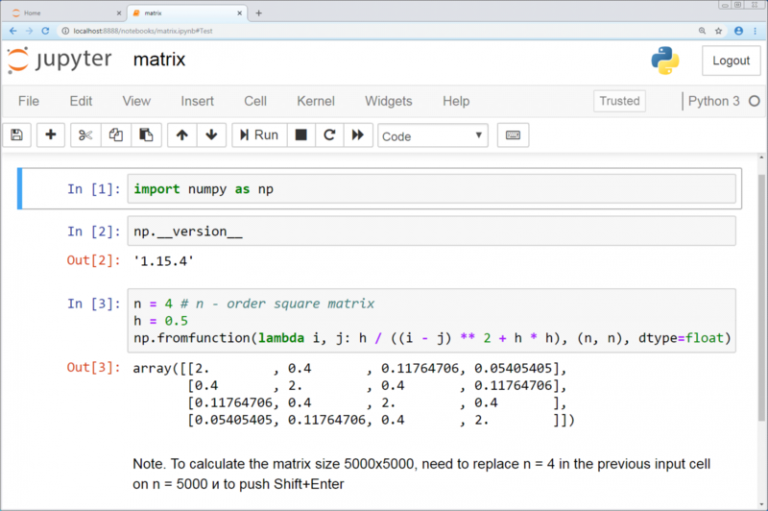Restart the kernel with circular arrow
768x511 pixels.
pos(328,135)
